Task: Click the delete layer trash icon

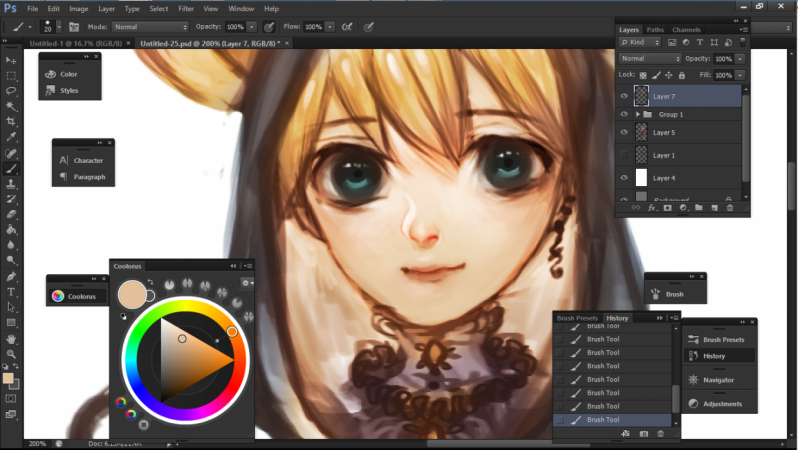Action: (x=730, y=208)
